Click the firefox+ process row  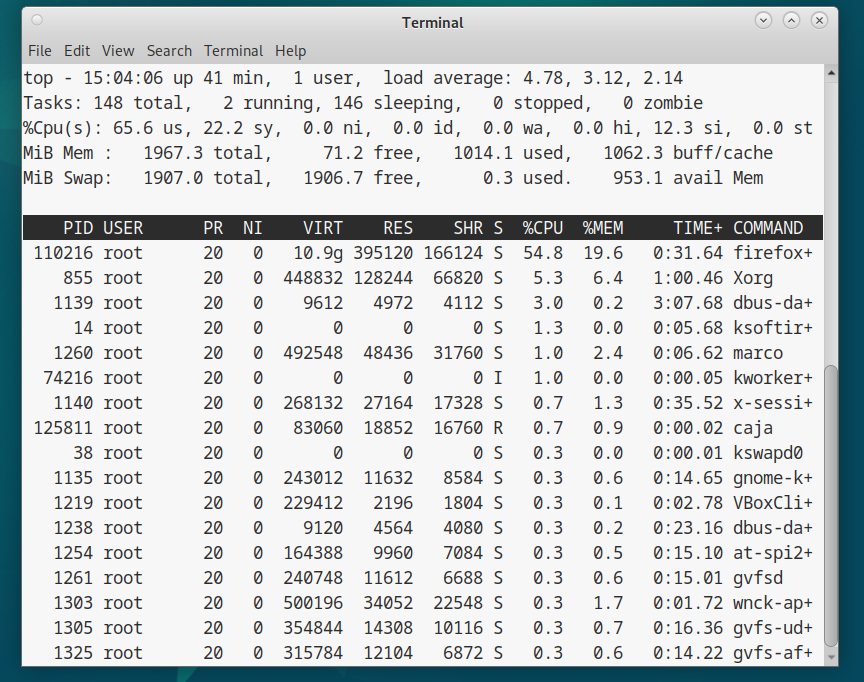coord(422,253)
